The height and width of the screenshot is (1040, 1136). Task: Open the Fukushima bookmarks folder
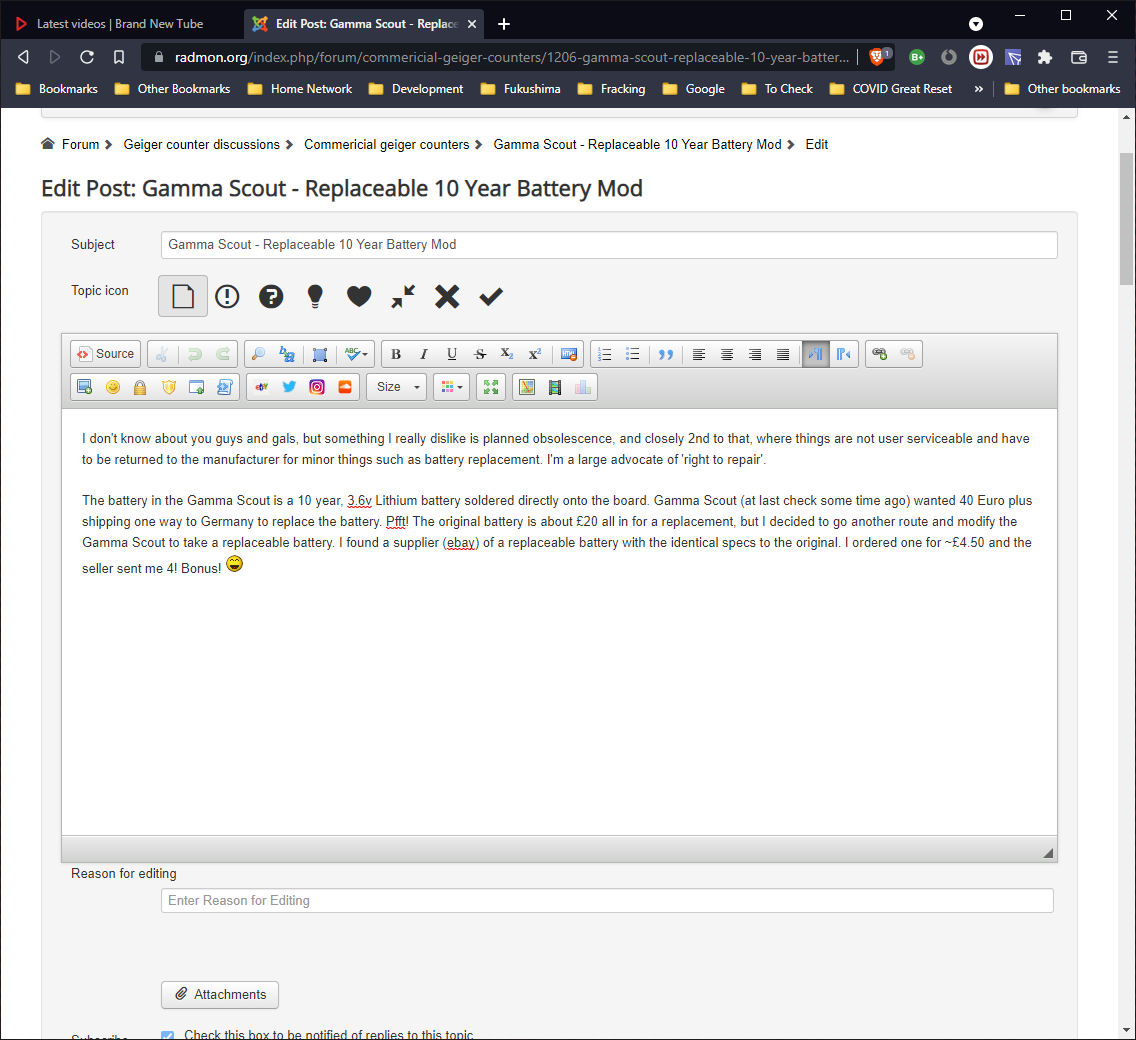[521, 88]
